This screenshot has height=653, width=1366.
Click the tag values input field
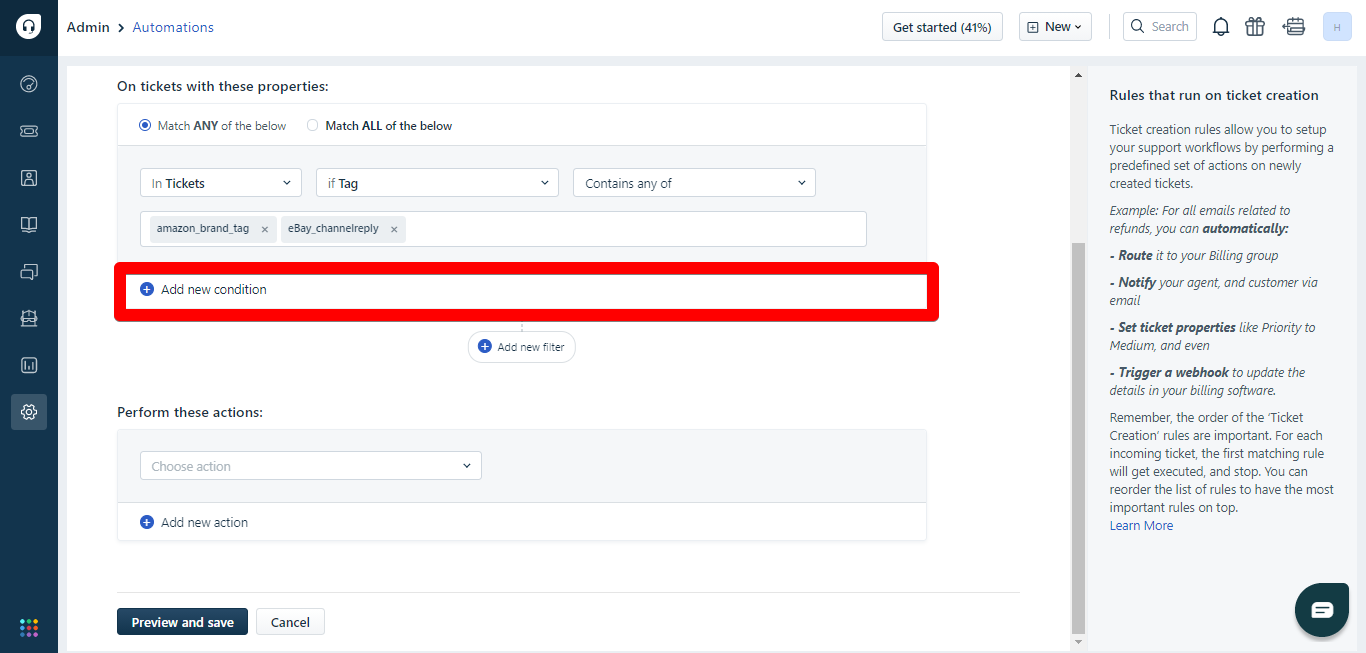pyautogui.click(x=503, y=229)
